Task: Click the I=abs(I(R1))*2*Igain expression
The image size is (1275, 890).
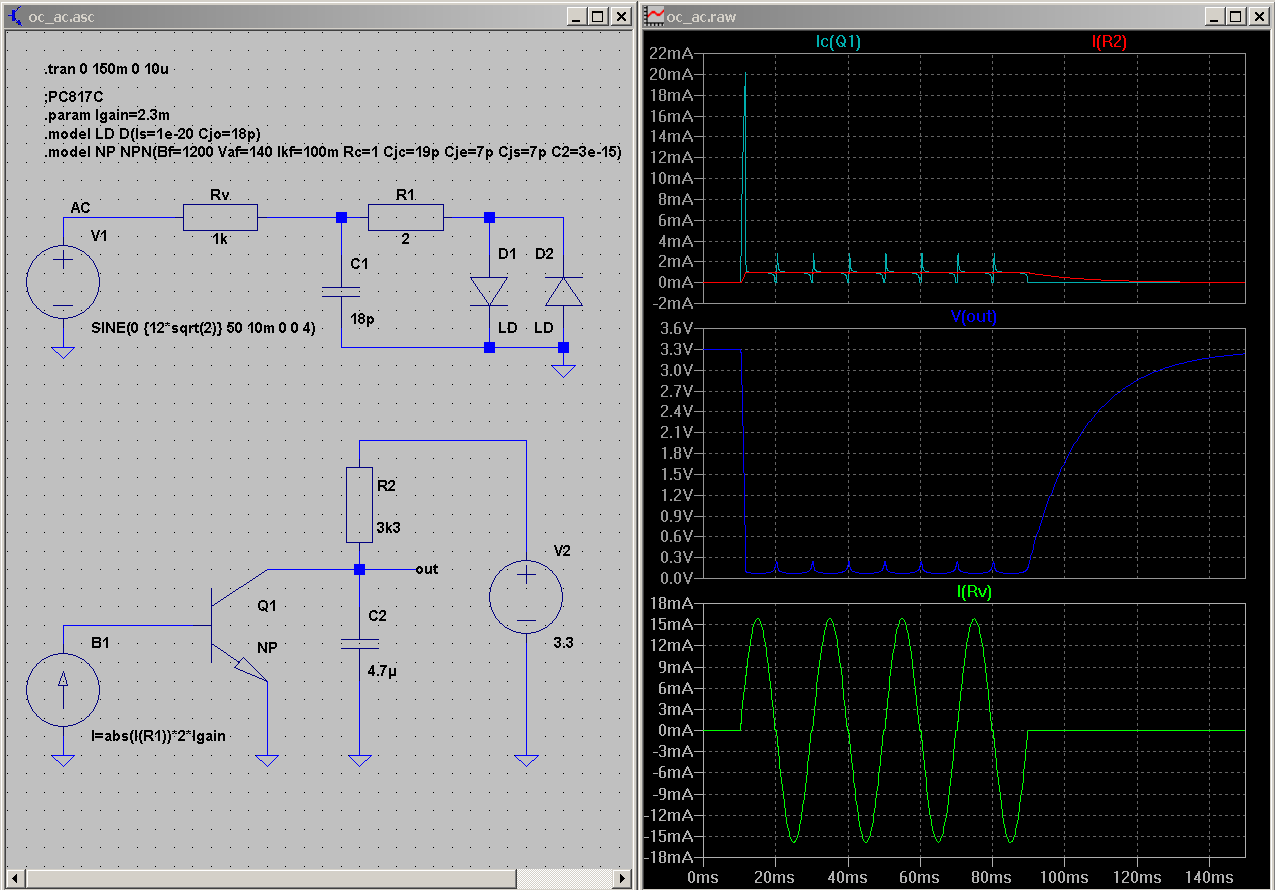Action: pyautogui.click(x=157, y=735)
